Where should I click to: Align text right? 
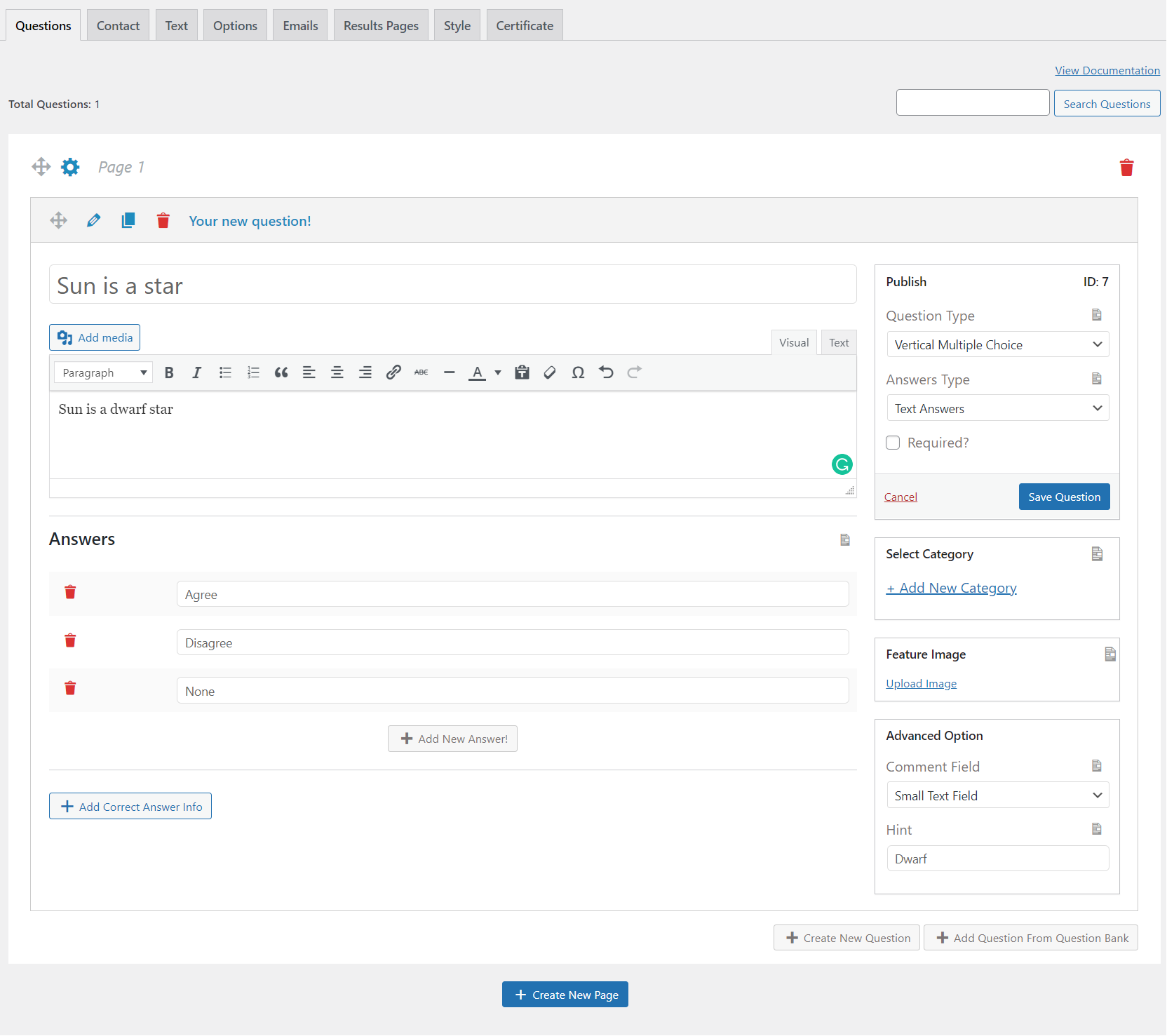tap(365, 372)
